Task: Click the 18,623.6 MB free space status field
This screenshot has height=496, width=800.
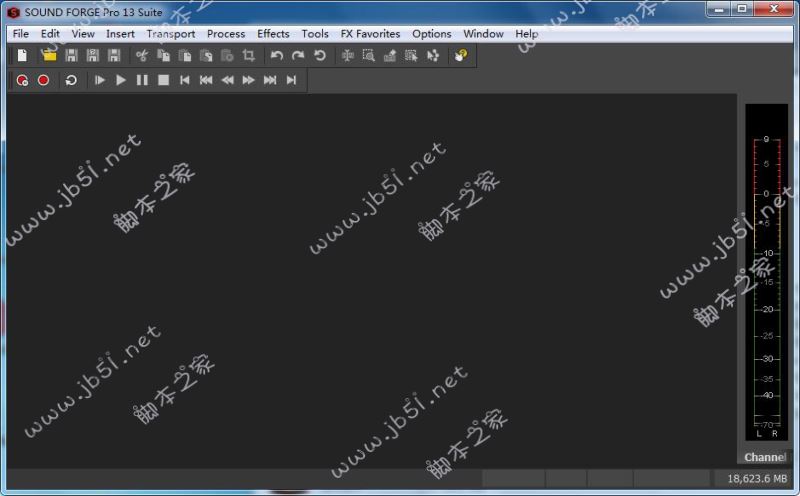Action: [756, 479]
